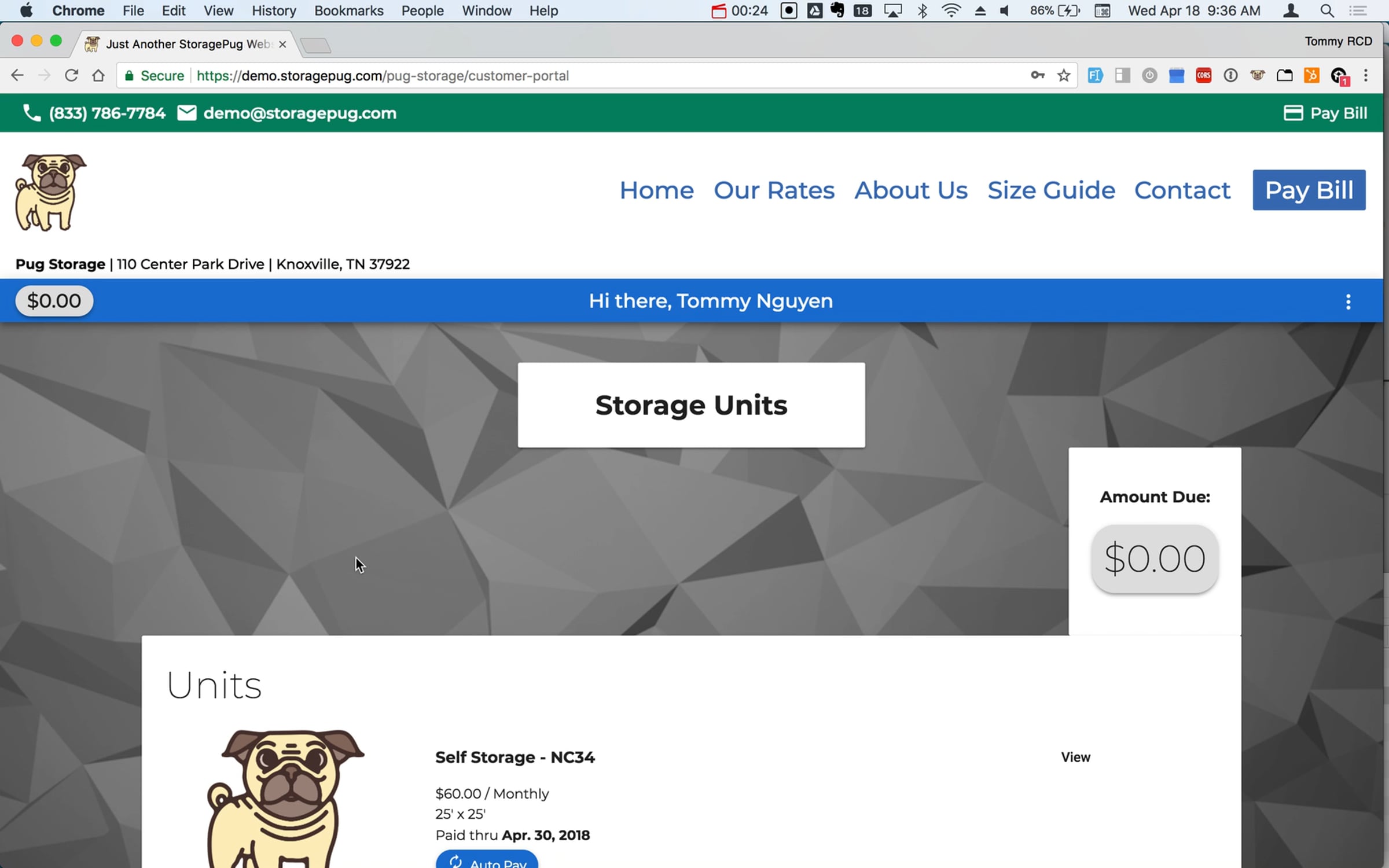Viewport: 1389px width, 868px height.
Task: Click the phone icon in green bar
Action: (x=32, y=113)
